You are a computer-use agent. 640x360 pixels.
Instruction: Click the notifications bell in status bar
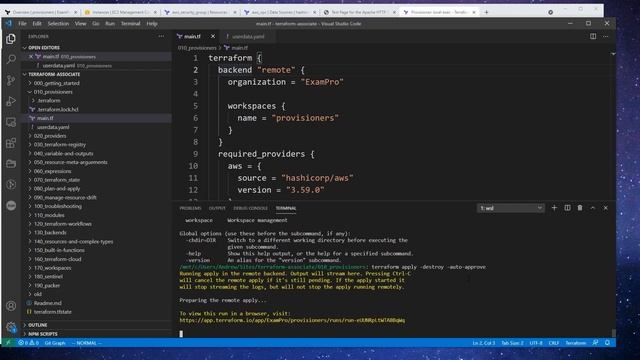click(x=607, y=343)
